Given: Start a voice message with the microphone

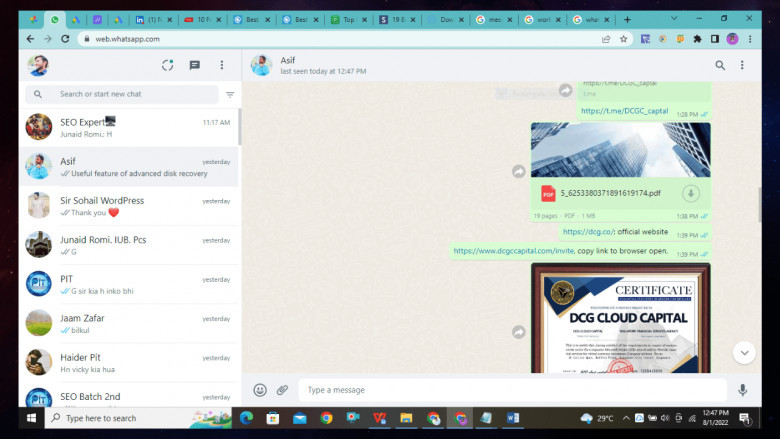Looking at the screenshot, I should coord(743,390).
